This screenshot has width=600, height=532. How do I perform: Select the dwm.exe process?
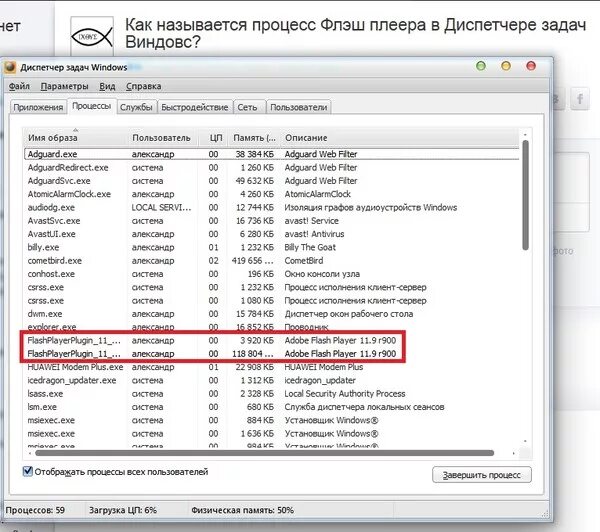pyautogui.click(x=272, y=314)
